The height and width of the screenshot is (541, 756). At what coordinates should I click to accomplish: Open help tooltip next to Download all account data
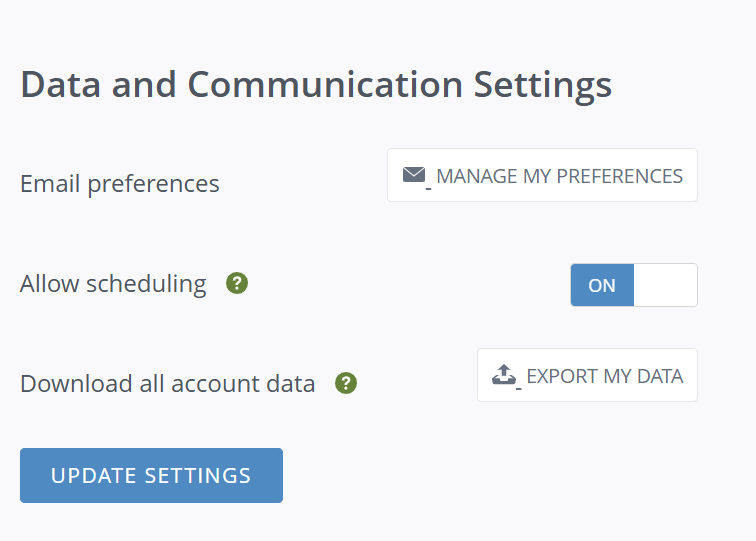(346, 383)
